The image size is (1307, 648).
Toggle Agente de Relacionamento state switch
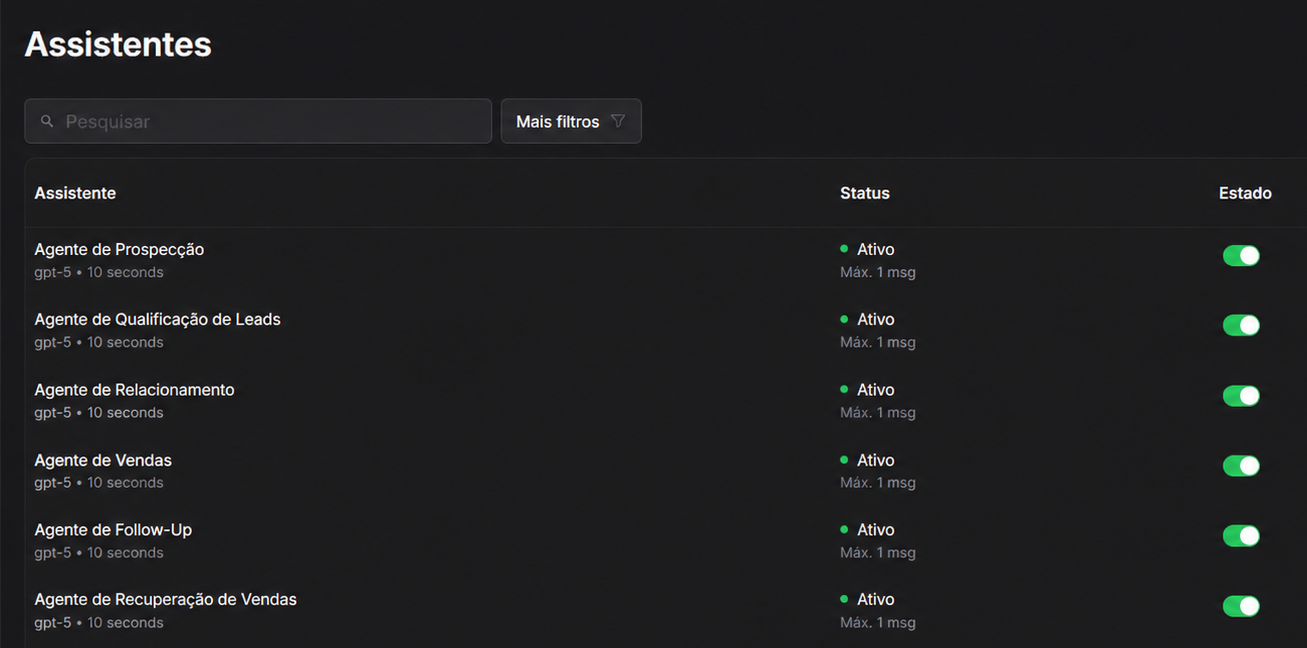[x=1241, y=395]
